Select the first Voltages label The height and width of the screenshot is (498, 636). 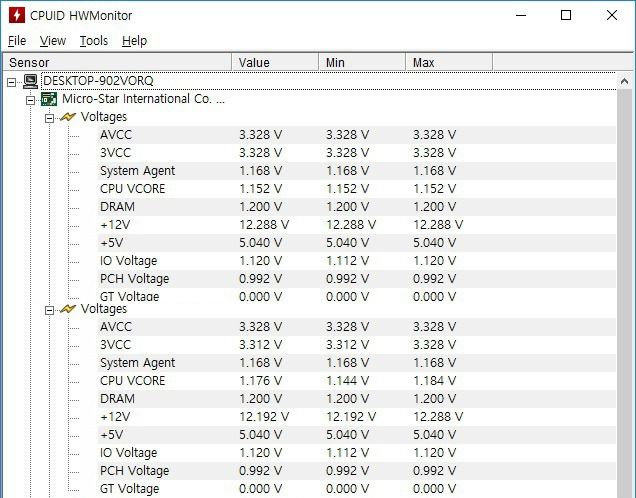point(104,117)
